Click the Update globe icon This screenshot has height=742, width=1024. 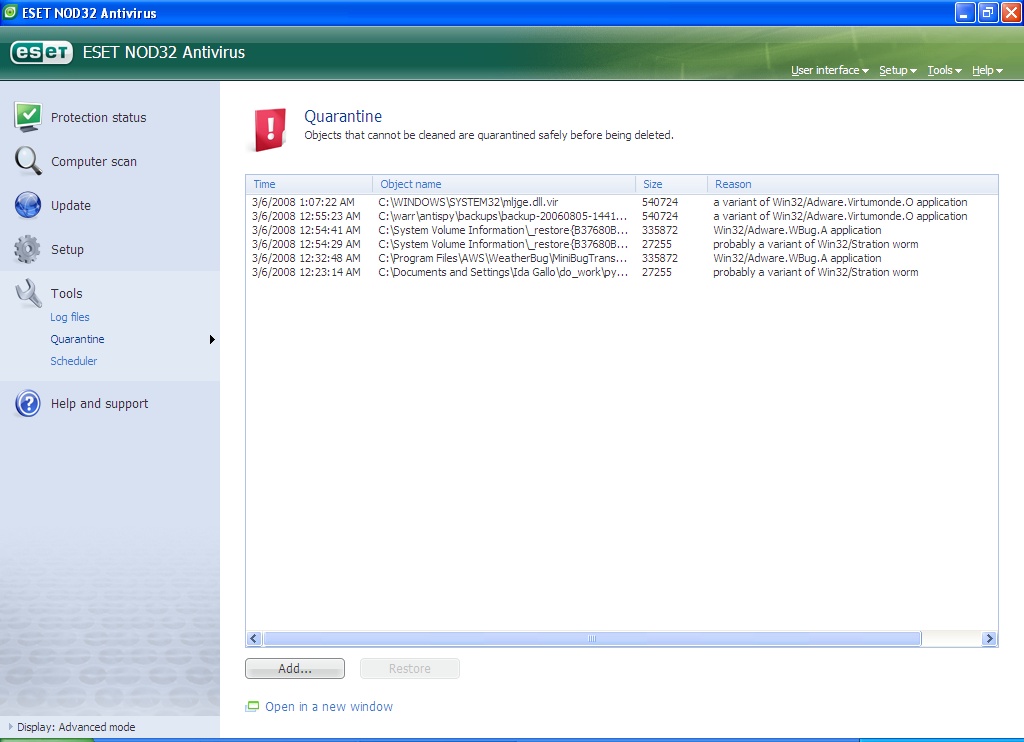click(27, 205)
